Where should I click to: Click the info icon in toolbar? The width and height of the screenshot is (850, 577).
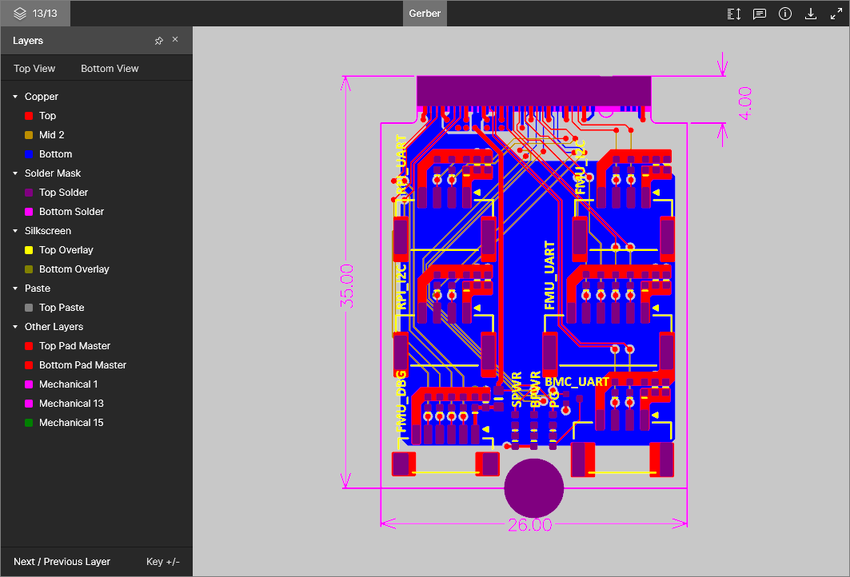[x=785, y=13]
